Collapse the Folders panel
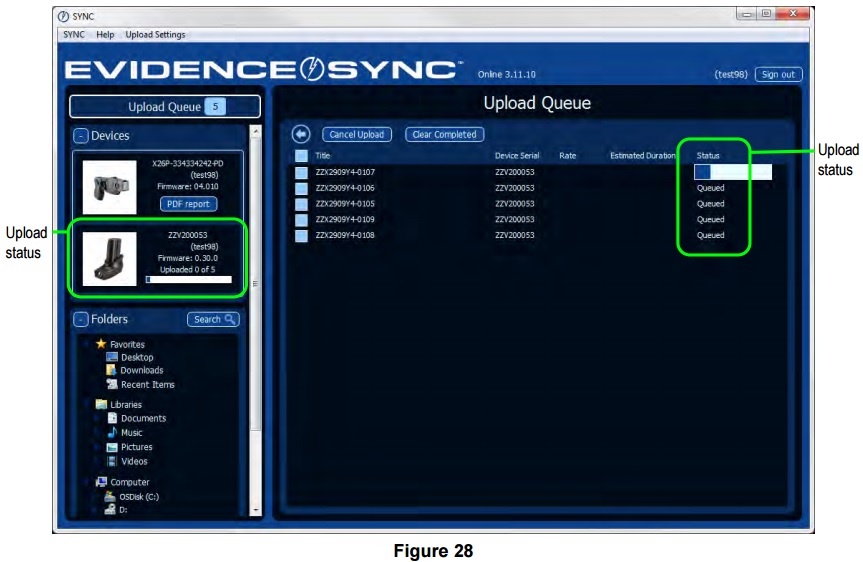The height and width of the screenshot is (562, 863). 80,320
